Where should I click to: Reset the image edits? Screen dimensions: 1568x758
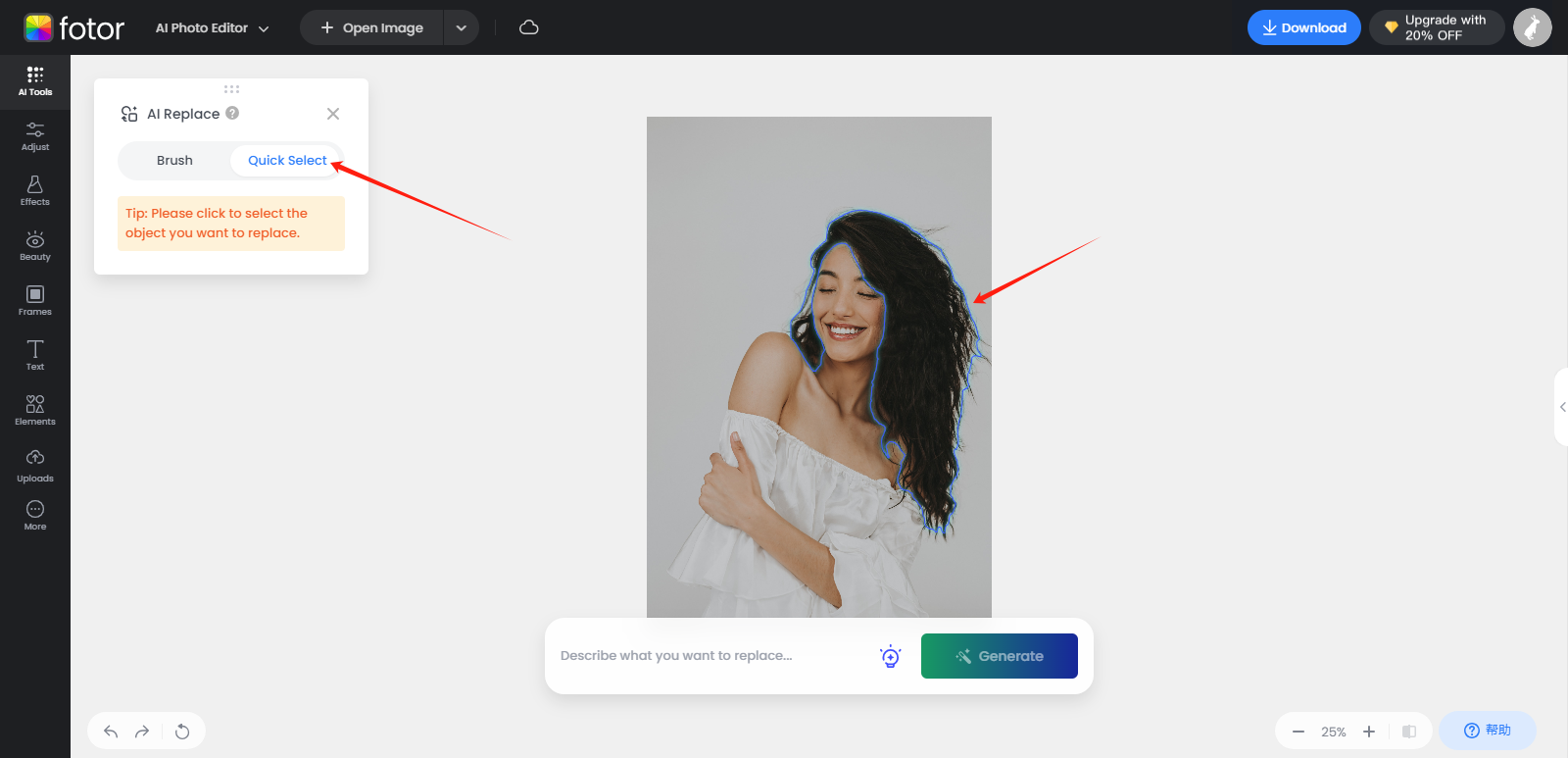point(182,732)
